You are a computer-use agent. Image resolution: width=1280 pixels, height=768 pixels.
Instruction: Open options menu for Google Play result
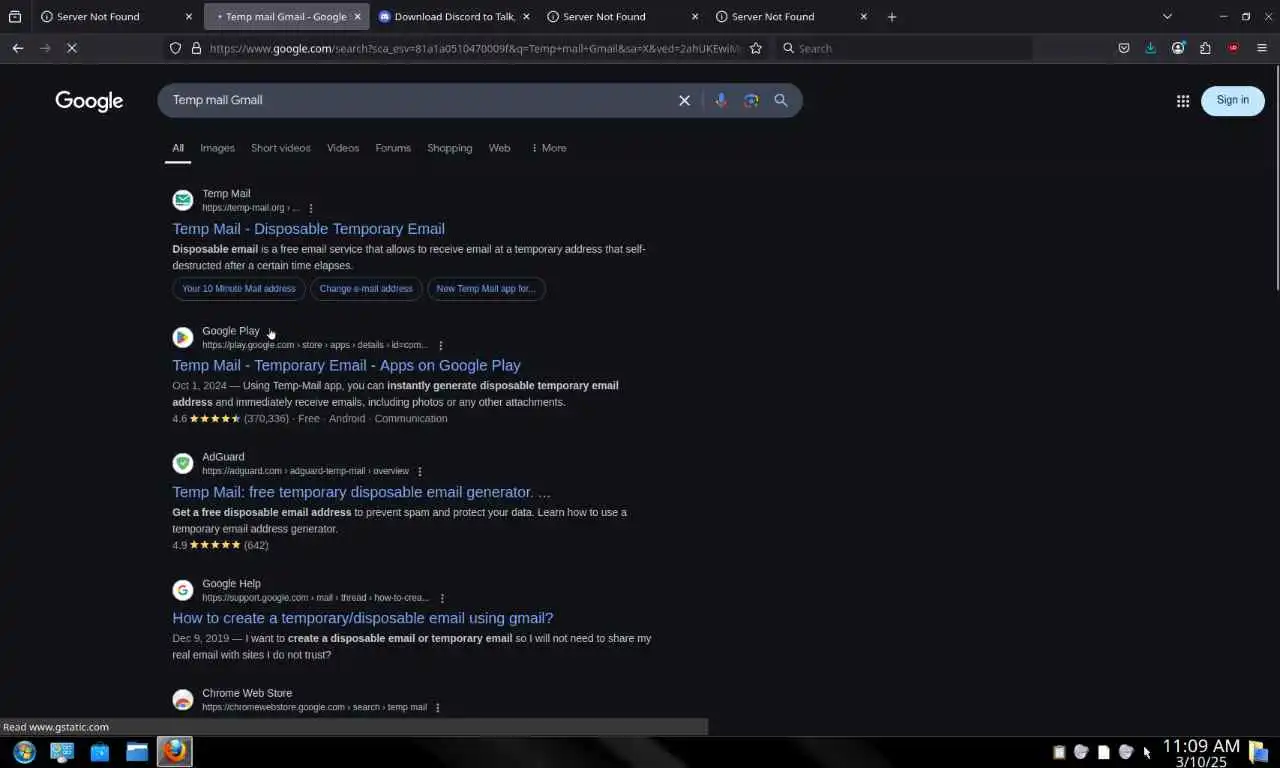click(x=440, y=345)
